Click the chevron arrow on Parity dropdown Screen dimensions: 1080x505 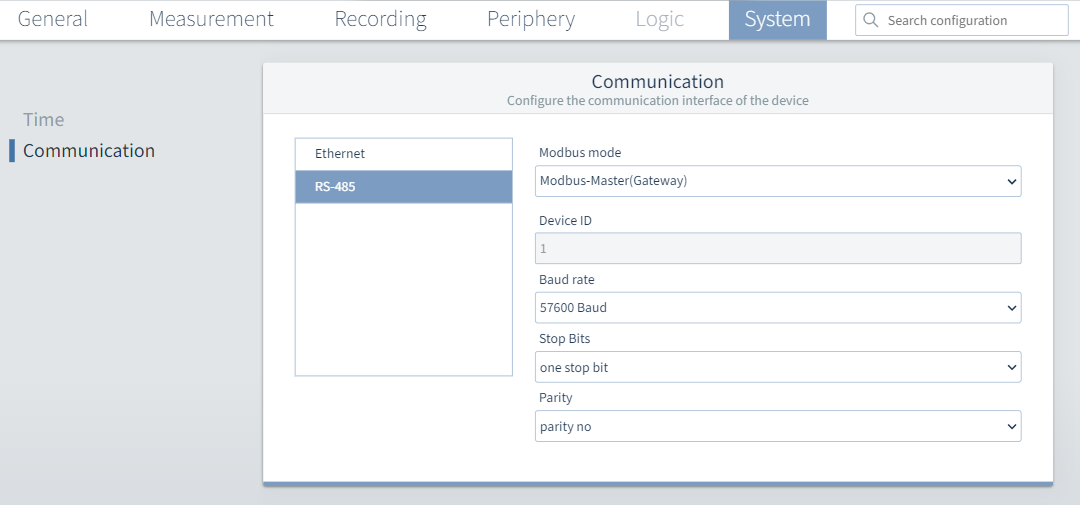tap(1011, 426)
